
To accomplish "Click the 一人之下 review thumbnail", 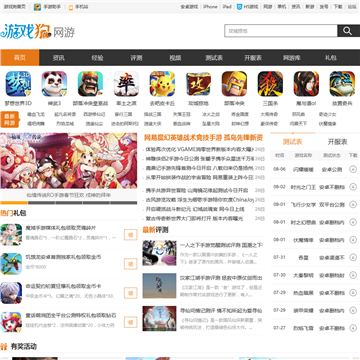I will [159, 253].
